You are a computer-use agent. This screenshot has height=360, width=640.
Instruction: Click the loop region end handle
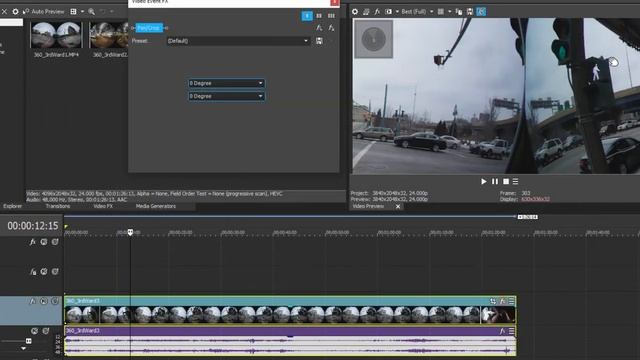(527, 217)
